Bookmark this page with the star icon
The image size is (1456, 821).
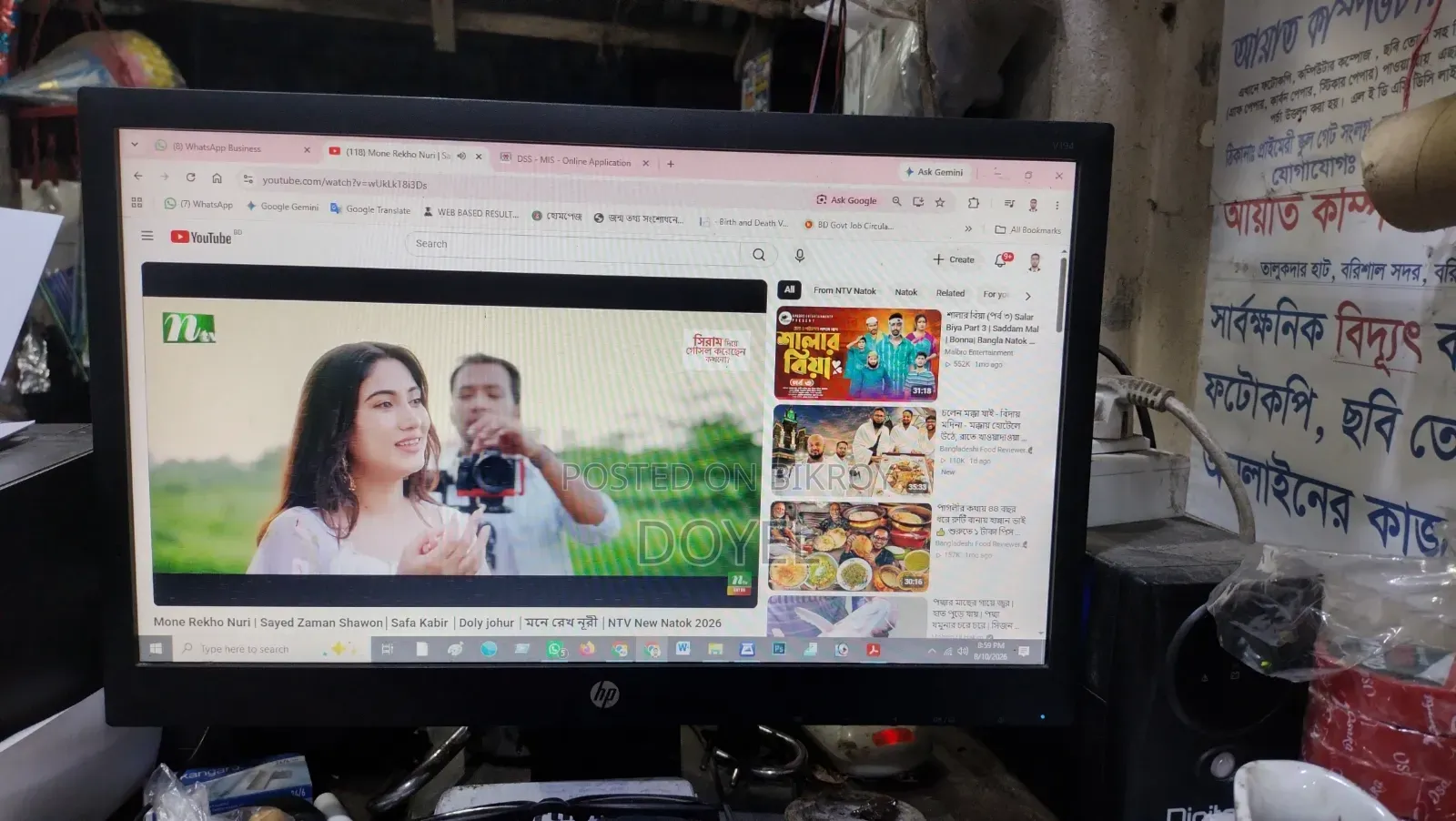point(940,202)
